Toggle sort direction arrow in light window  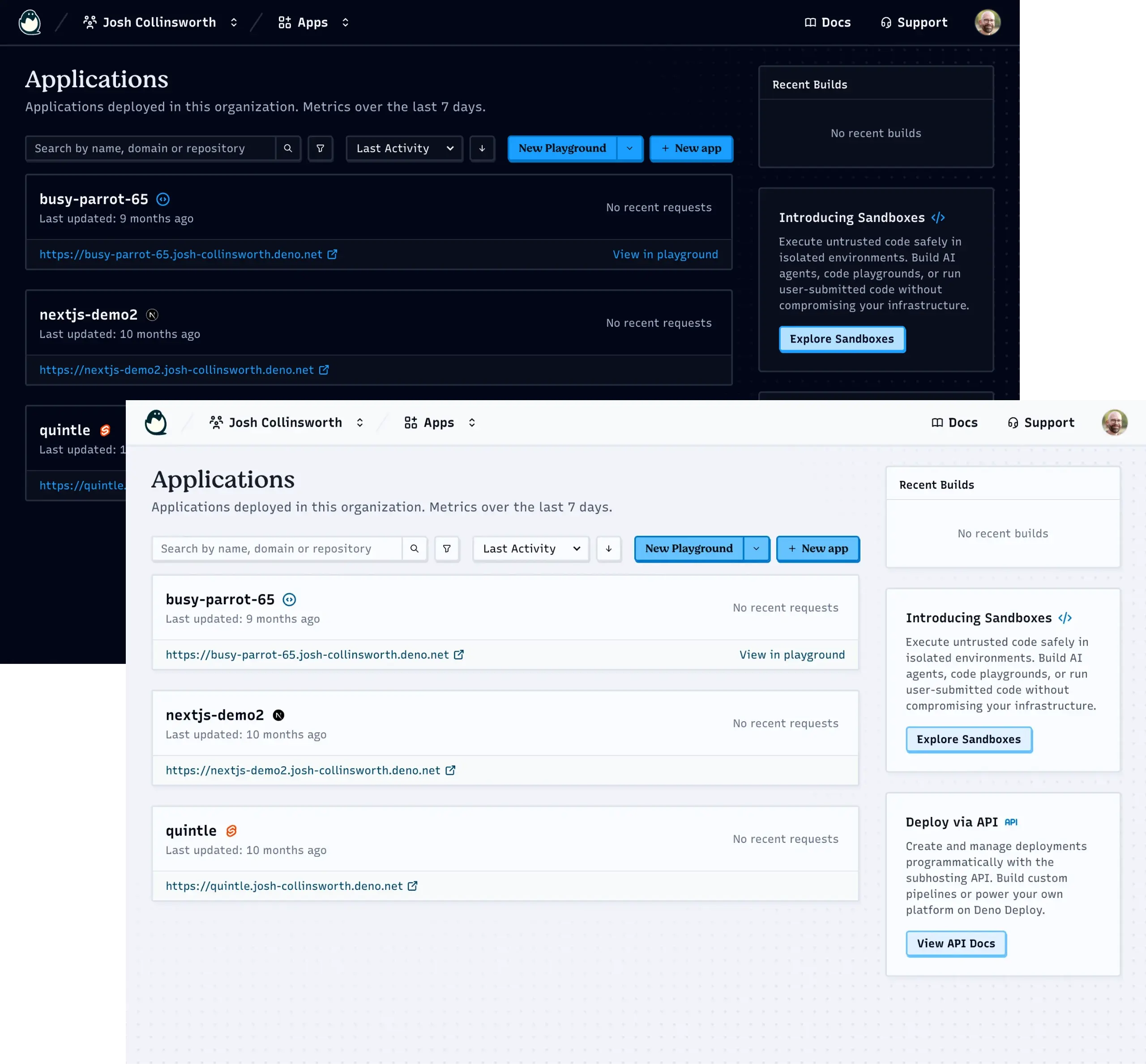coord(609,549)
